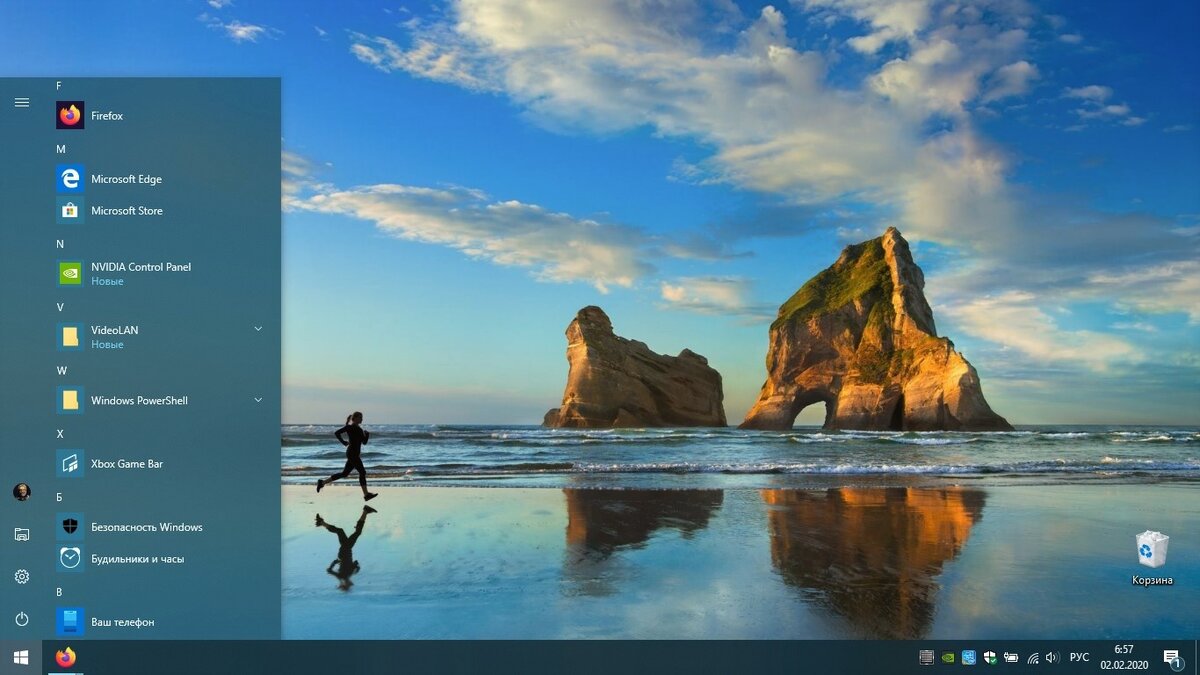Open Settings gear in Start sidebar

(x=22, y=577)
